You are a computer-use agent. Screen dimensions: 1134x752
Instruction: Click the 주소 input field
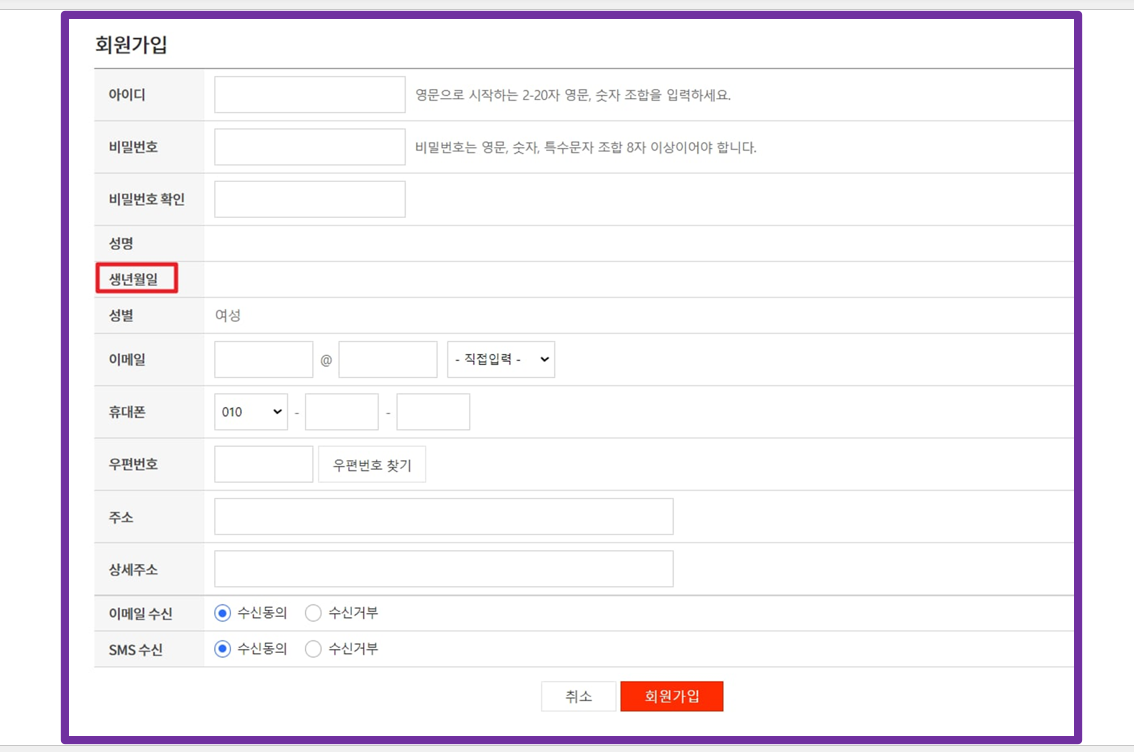pyautogui.click(x=444, y=517)
